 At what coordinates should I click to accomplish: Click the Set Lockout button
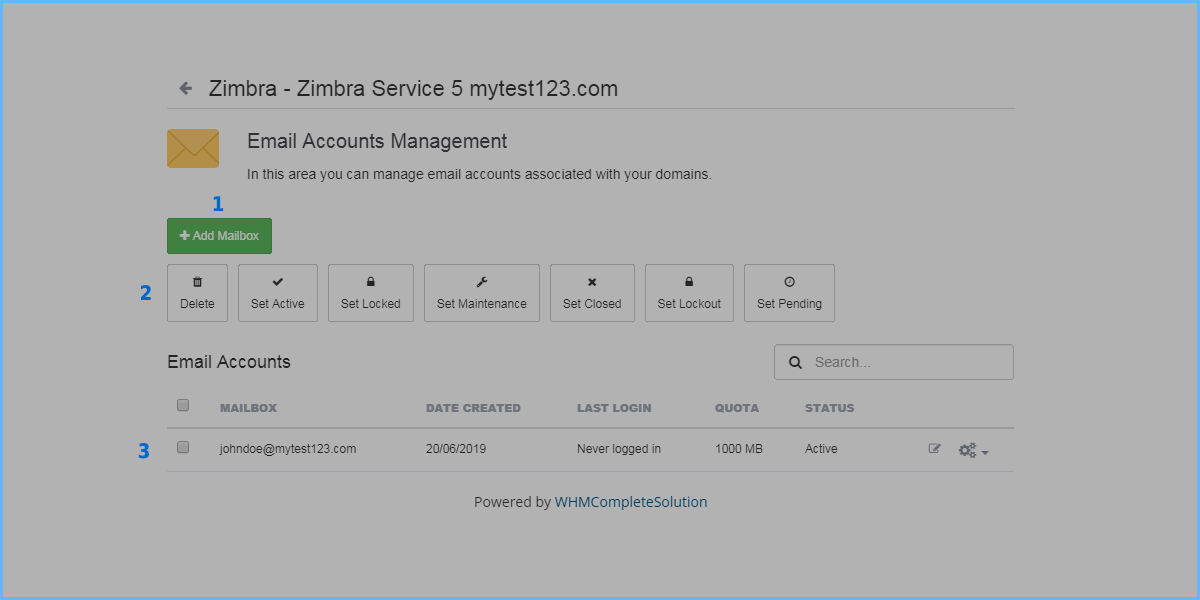[x=689, y=293]
